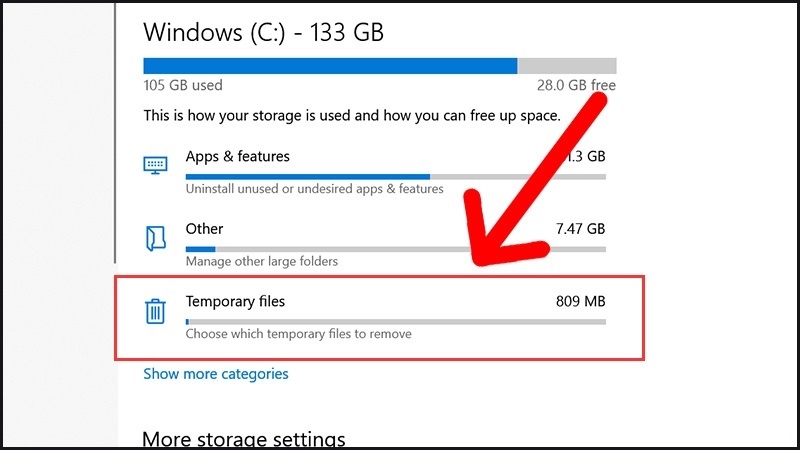800x450 pixels.
Task: Open the Apps & features category
Action: coord(237,157)
